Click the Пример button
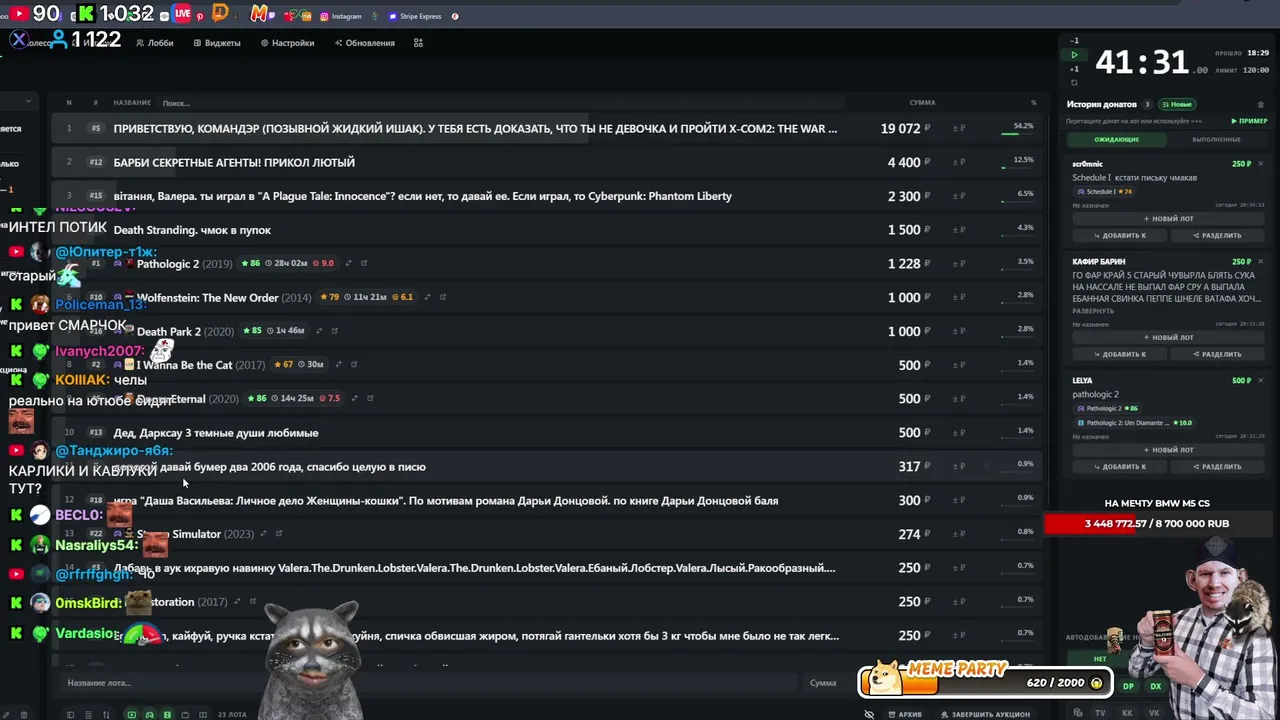This screenshot has height=720, width=1280. 1249,121
